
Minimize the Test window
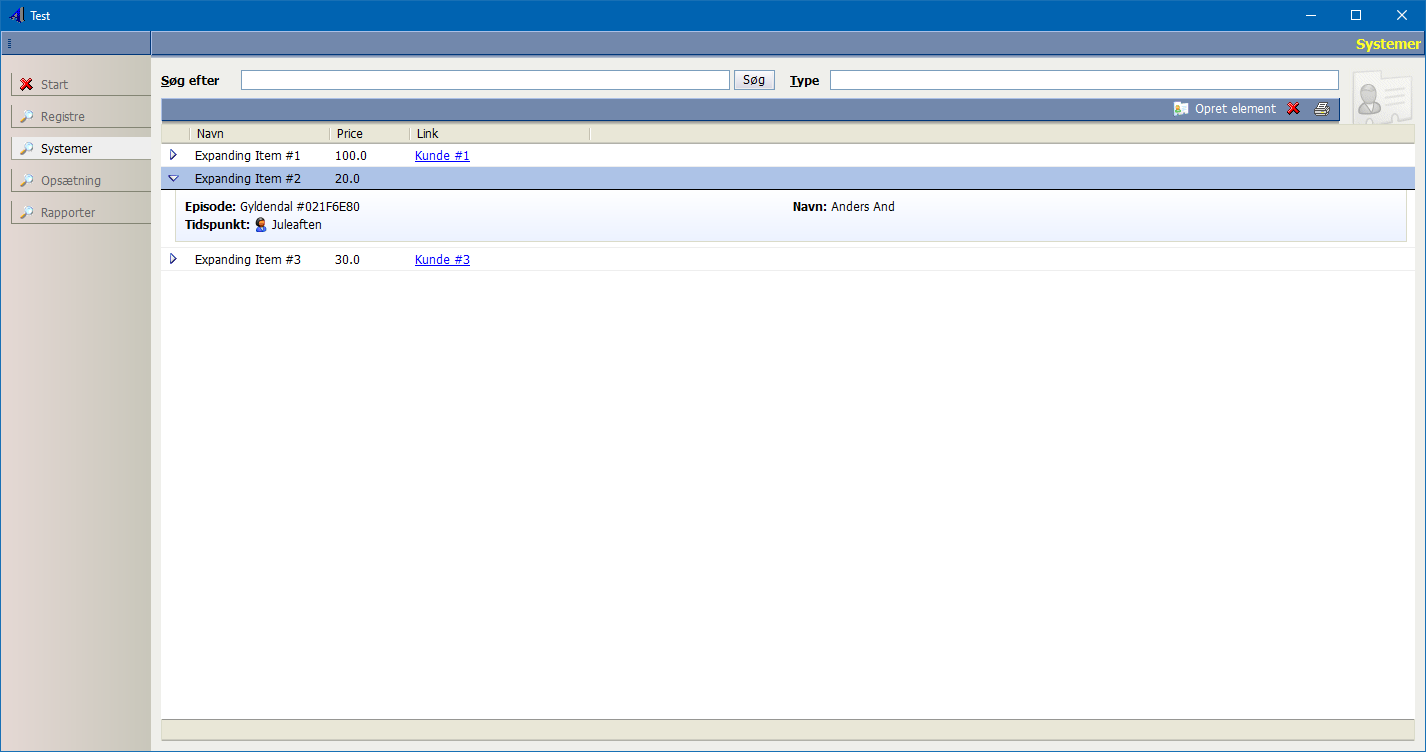click(x=1310, y=15)
